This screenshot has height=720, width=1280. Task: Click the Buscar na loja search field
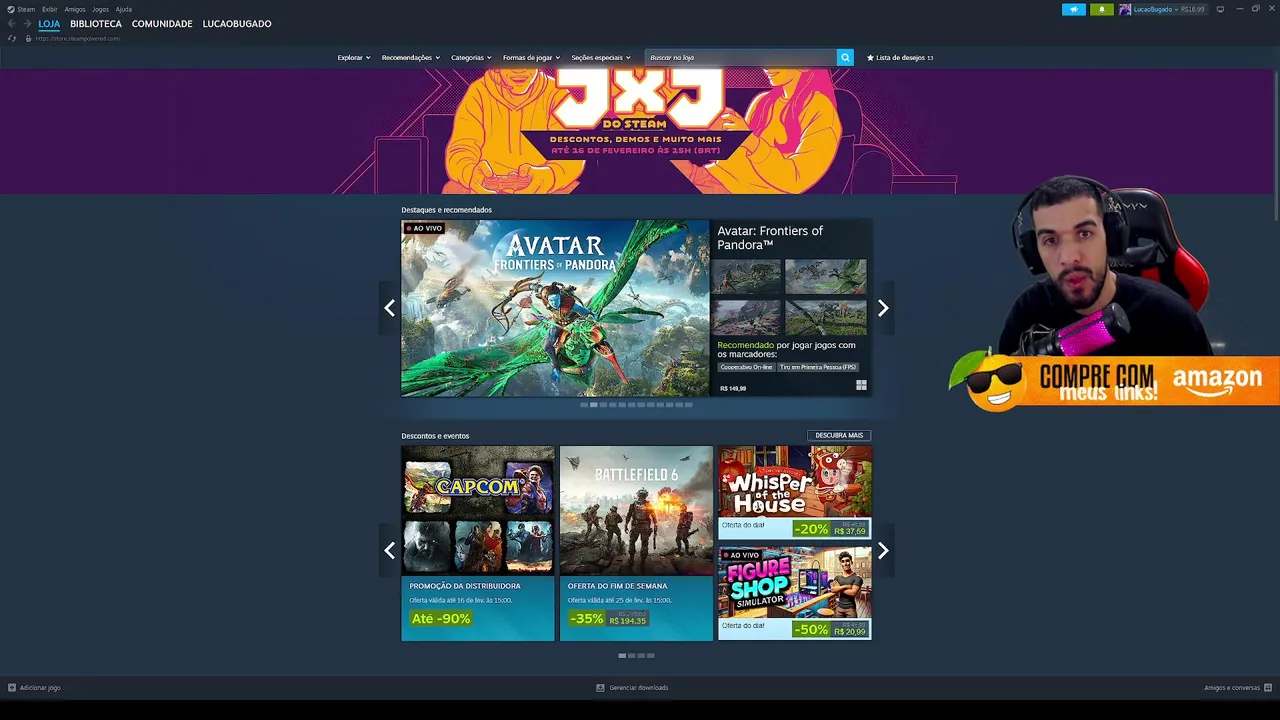tap(741, 57)
